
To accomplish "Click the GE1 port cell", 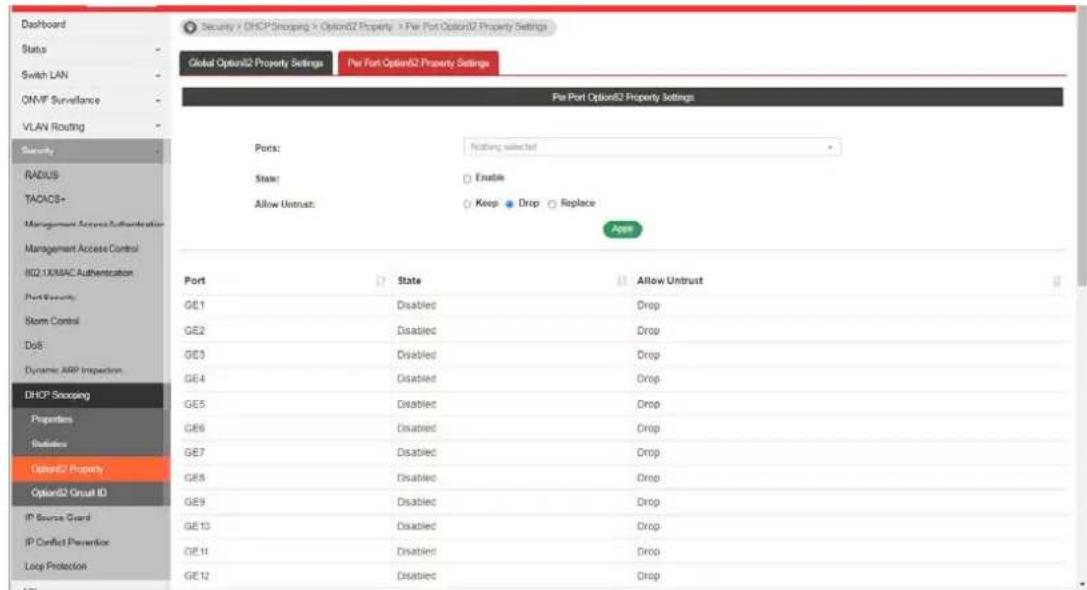I will (x=194, y=306).
